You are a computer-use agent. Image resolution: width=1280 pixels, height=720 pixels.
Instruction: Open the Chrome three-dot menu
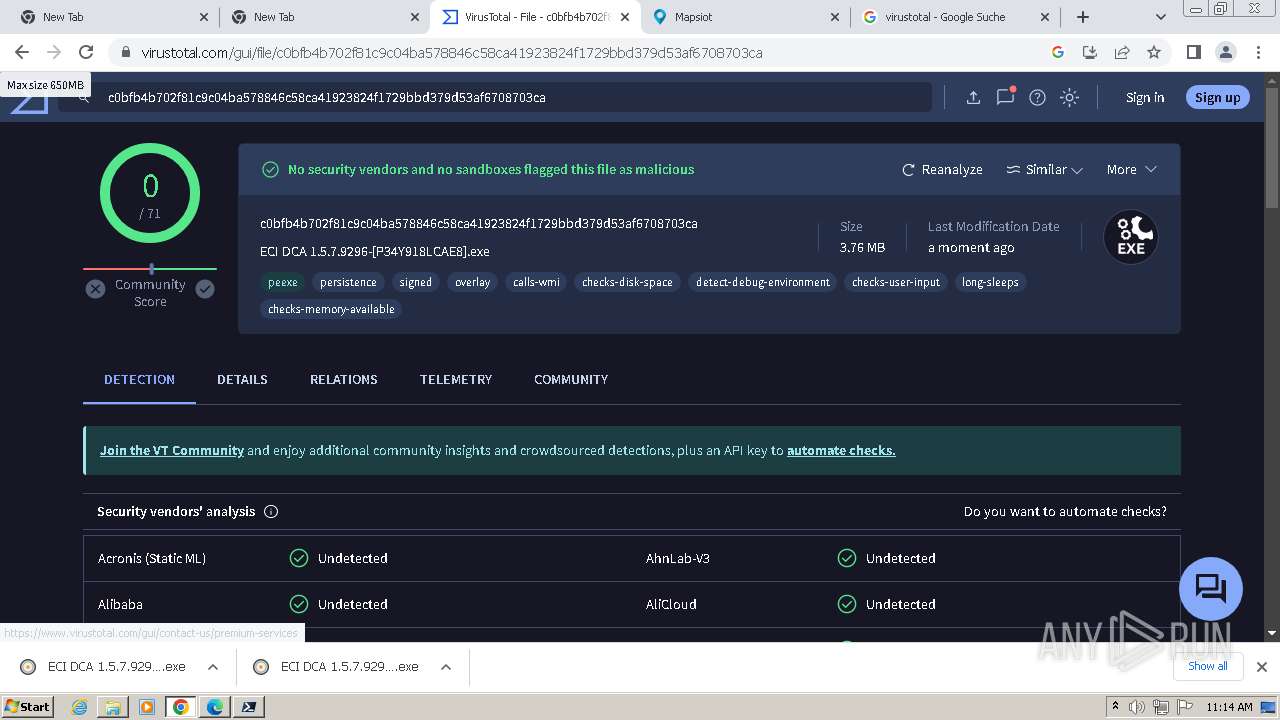1258,52
